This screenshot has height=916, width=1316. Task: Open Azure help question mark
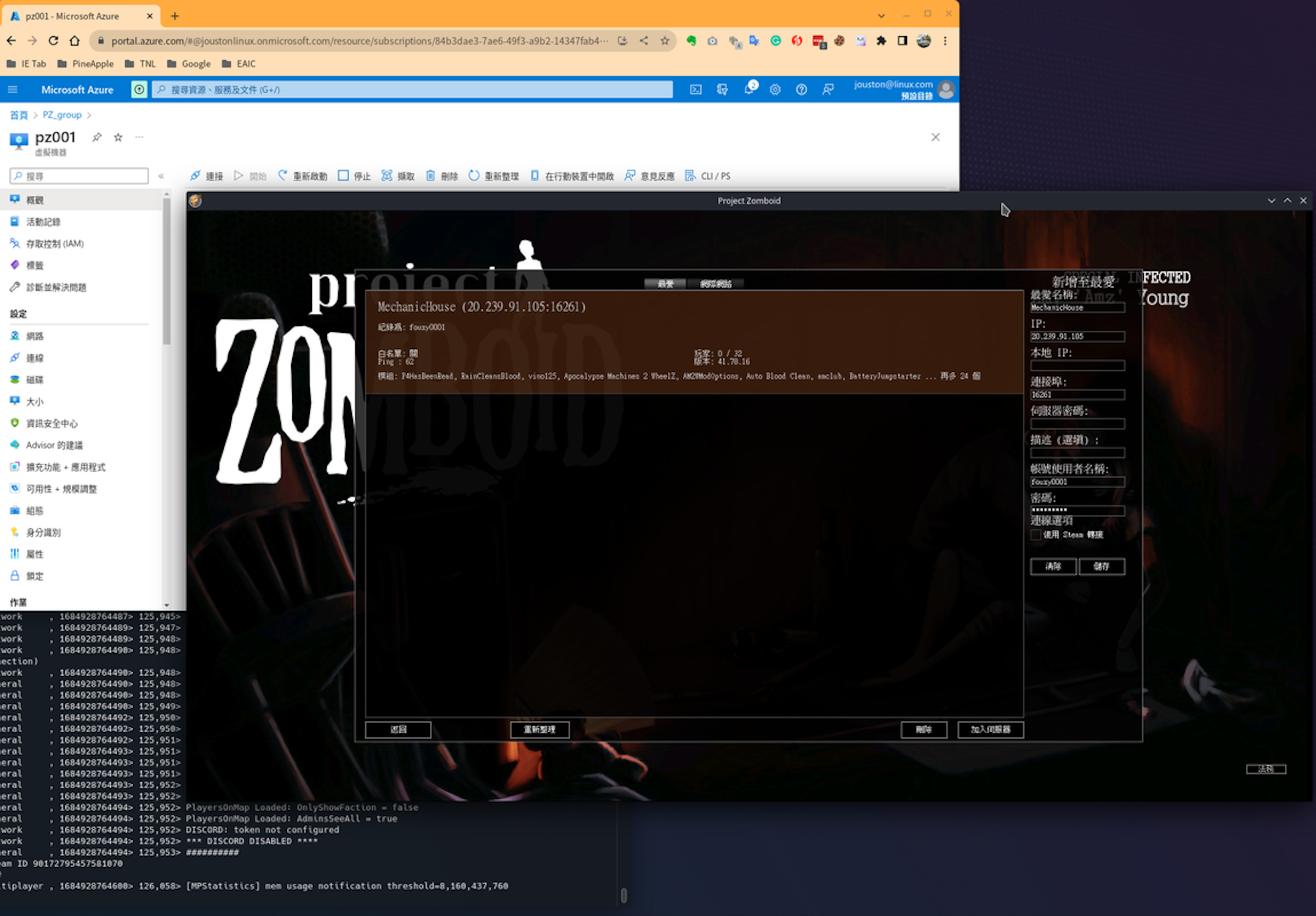click(x=801, y=89)
